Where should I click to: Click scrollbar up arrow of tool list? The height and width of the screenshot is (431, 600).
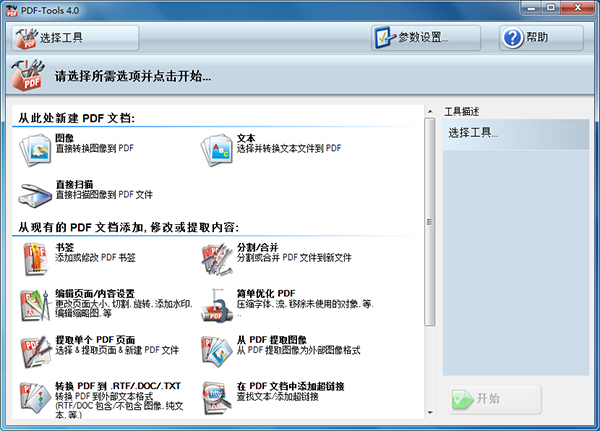(x=430, y=112)
